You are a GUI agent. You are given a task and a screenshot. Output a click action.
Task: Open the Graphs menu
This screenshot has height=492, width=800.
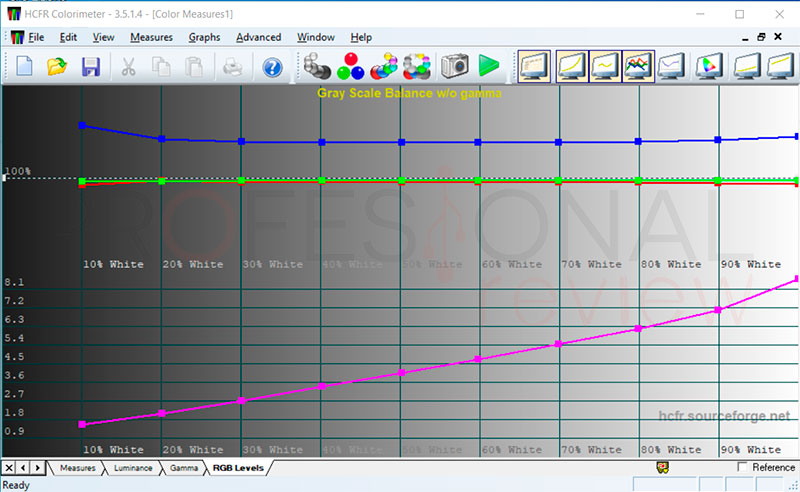(x=204, y=37)
